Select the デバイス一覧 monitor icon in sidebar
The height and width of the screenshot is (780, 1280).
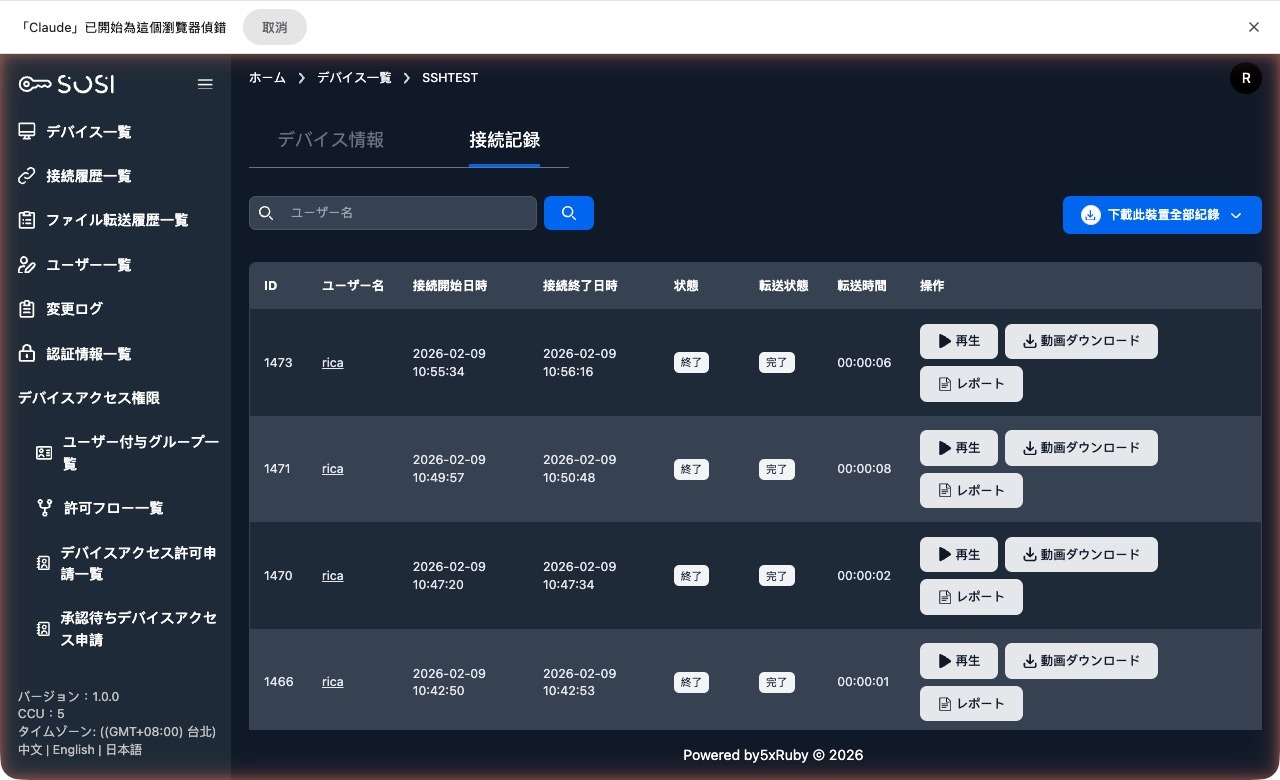pyautogui.click(x=27, y=131)
